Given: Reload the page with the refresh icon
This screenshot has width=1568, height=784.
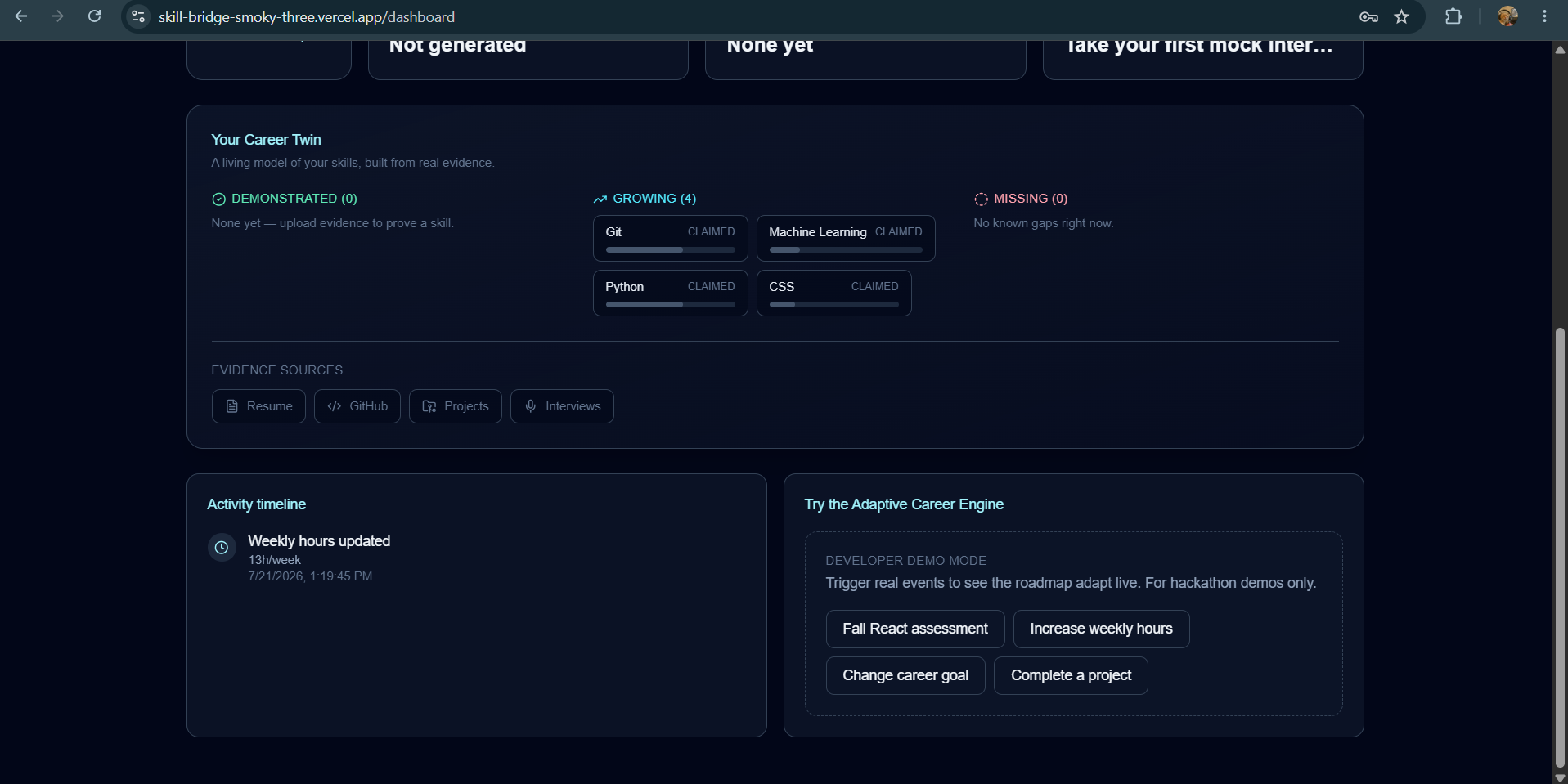Looking at the screenshot, I should (95, 16).
